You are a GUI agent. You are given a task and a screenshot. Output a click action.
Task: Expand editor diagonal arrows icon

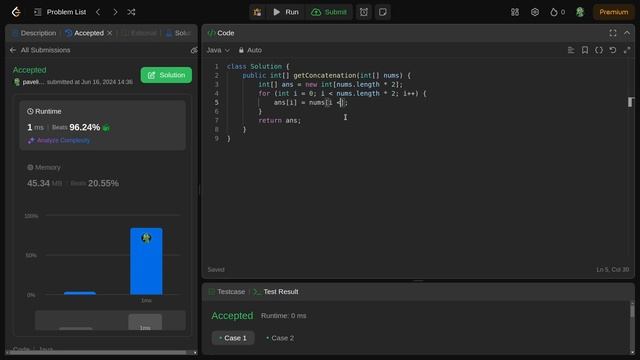click(x=627, y=50)
